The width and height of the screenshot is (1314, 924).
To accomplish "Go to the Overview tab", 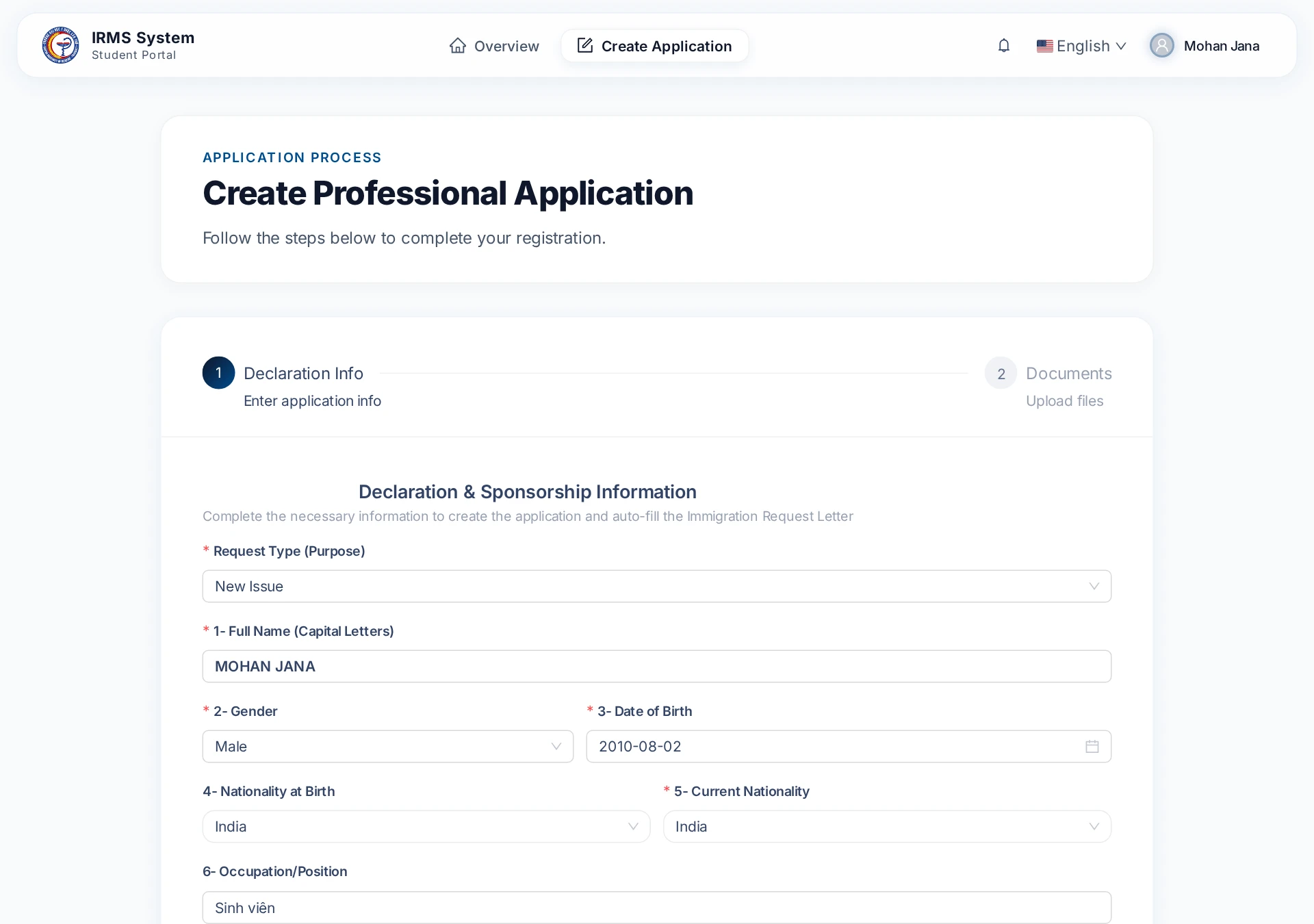I will pos(494,46).
